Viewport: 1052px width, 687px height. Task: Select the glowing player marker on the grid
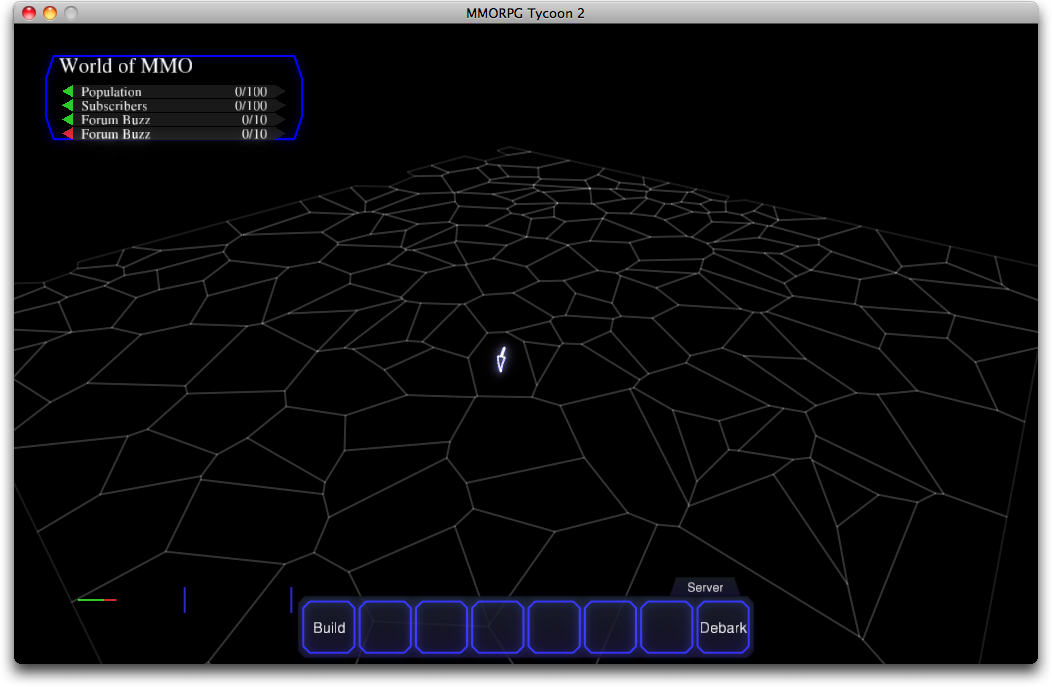tap(501, 360)
